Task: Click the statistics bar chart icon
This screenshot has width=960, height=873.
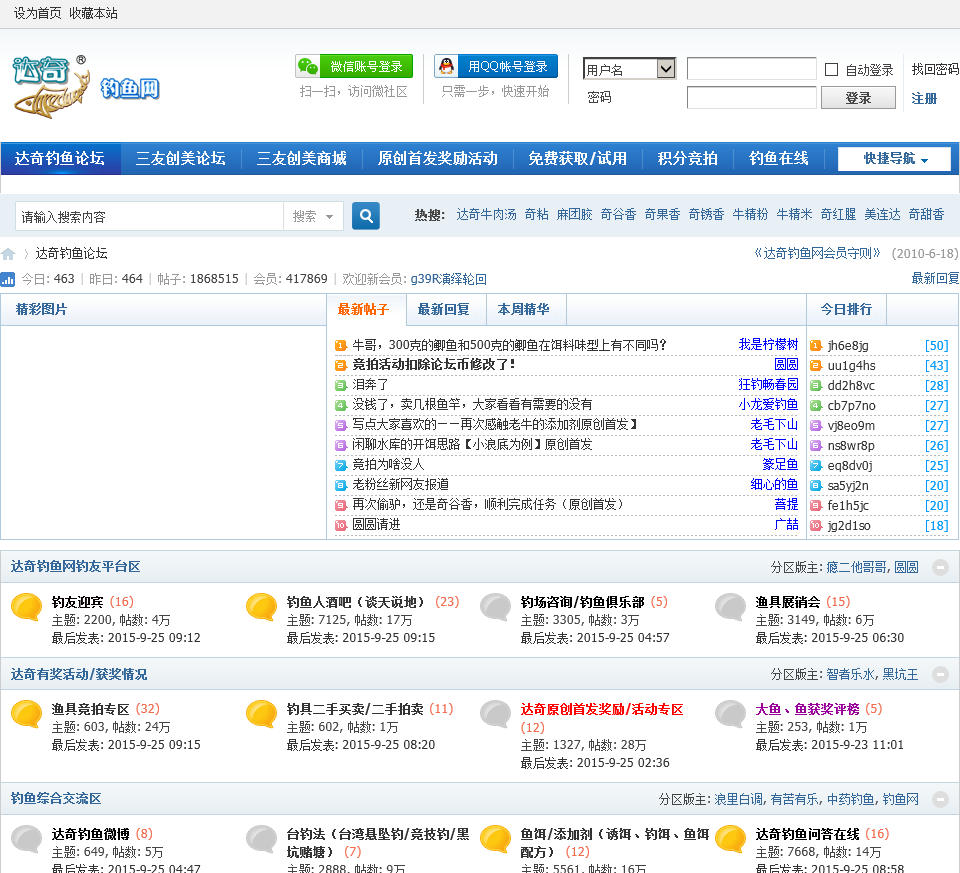Action: (x=8, y=280)
